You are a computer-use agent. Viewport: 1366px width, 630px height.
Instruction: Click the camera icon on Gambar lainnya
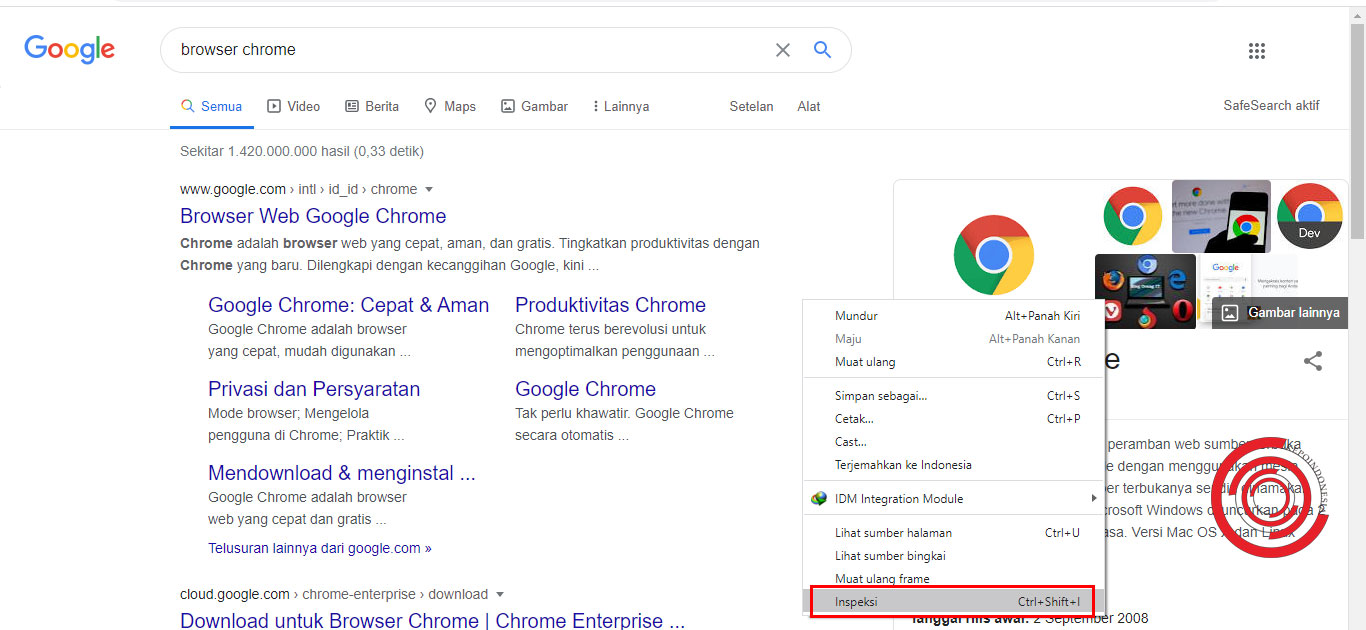tap(1229, 312)
